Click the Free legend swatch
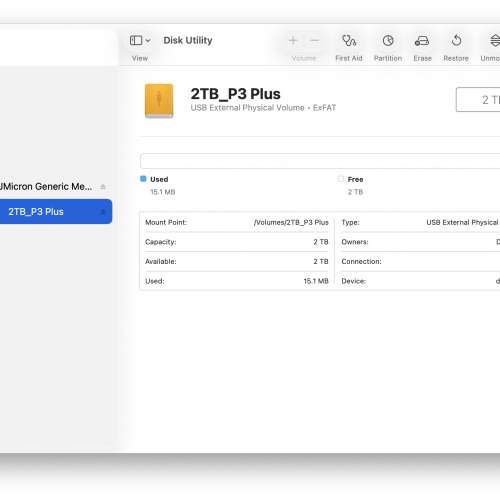 coord(341,179)
